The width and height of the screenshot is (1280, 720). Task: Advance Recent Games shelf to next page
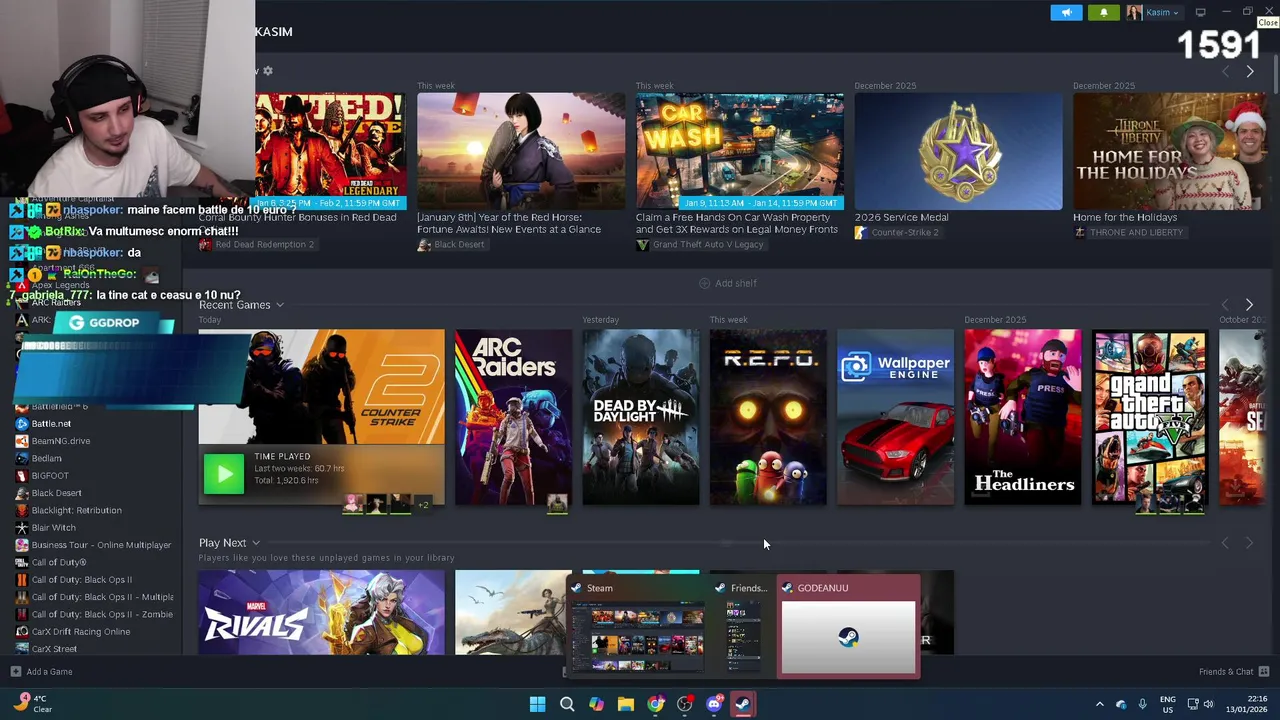1249,305
